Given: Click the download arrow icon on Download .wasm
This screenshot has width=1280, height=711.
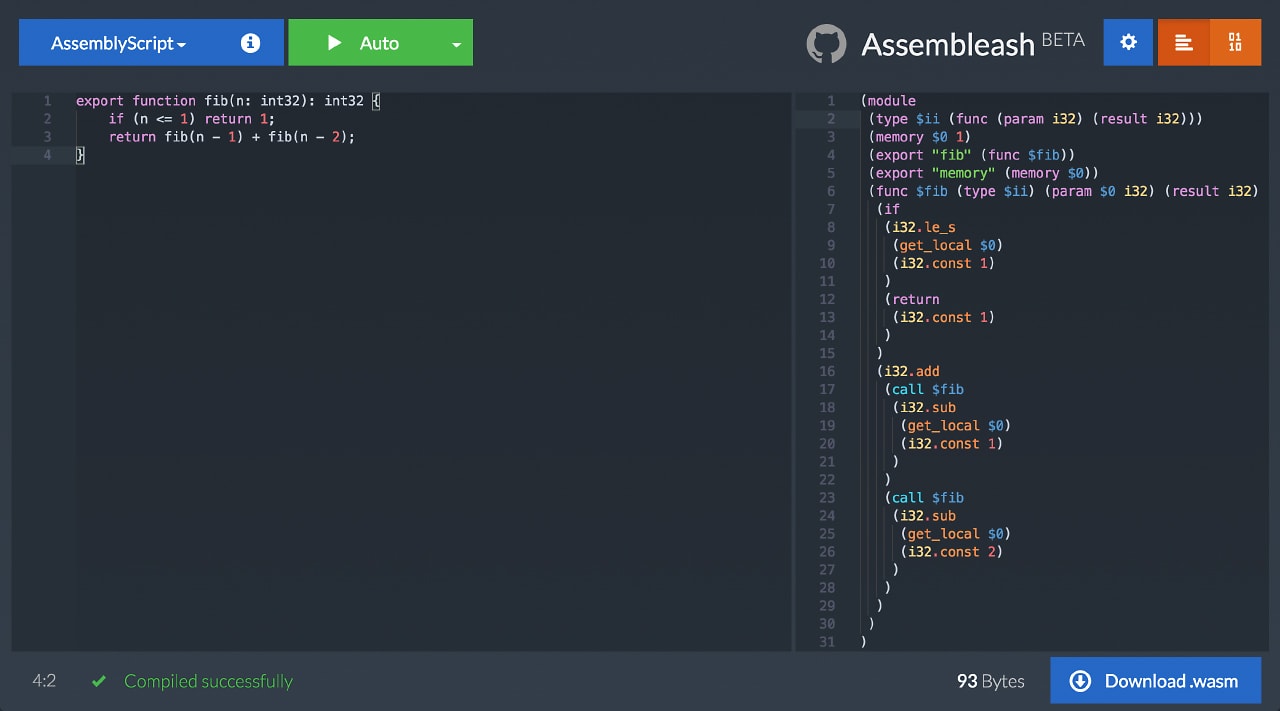Looking at the screenshot, I should point(1080,680).
